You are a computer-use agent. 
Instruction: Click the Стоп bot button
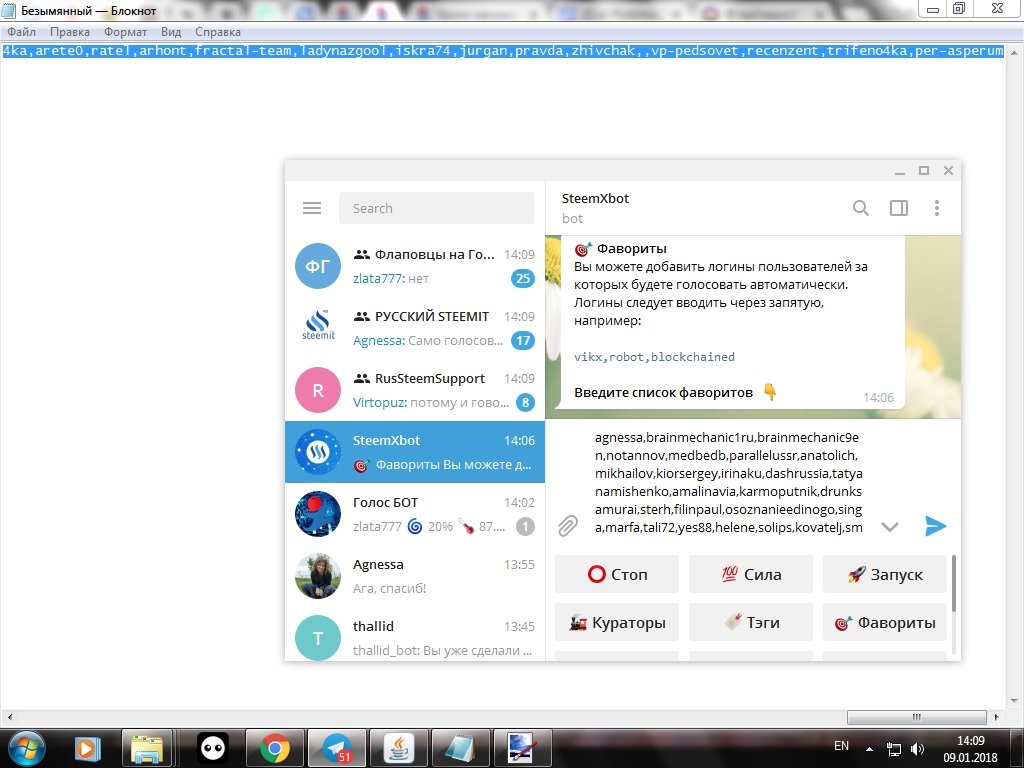(616, 574)
